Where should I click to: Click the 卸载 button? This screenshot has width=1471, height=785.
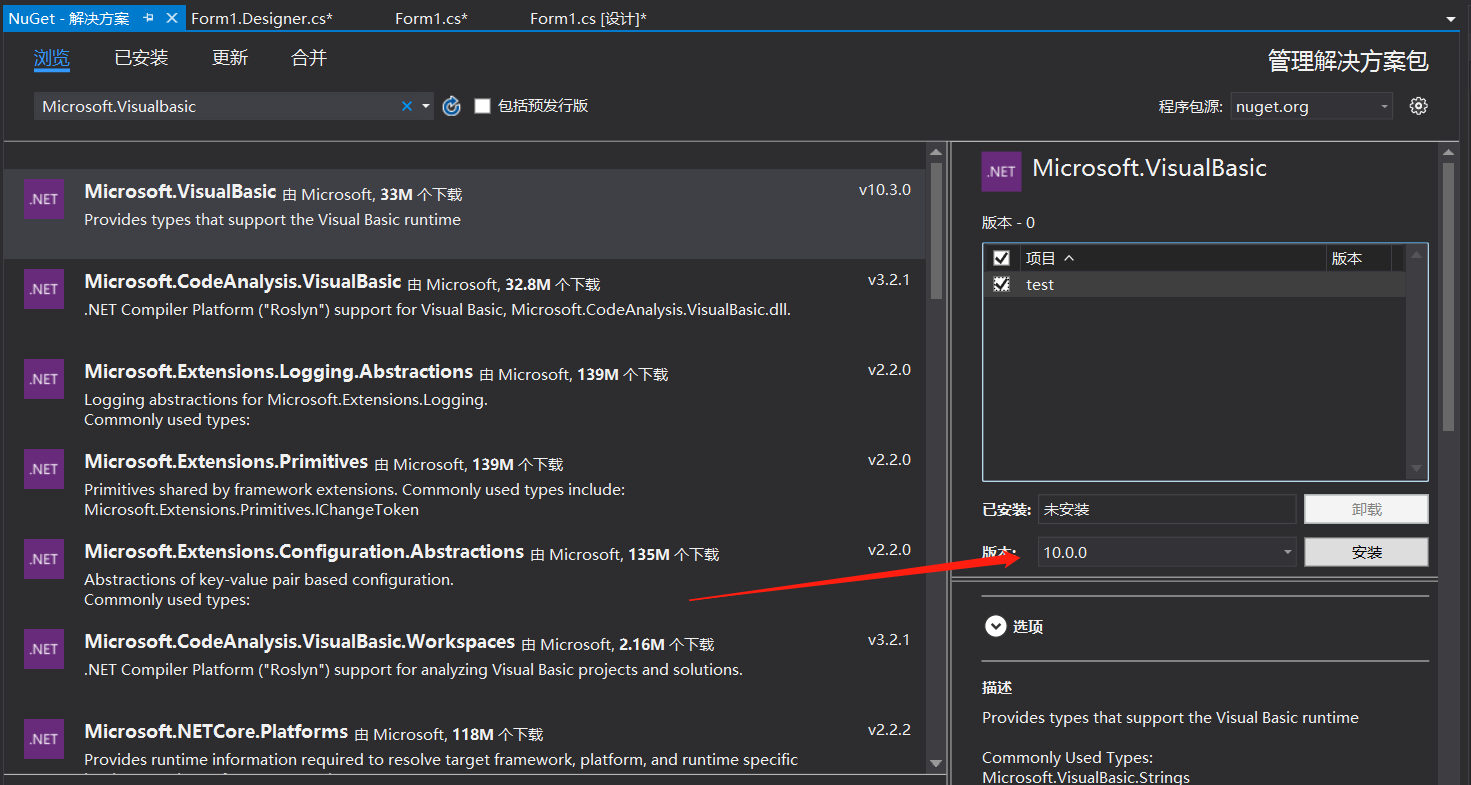click(x=1366, y=509)
